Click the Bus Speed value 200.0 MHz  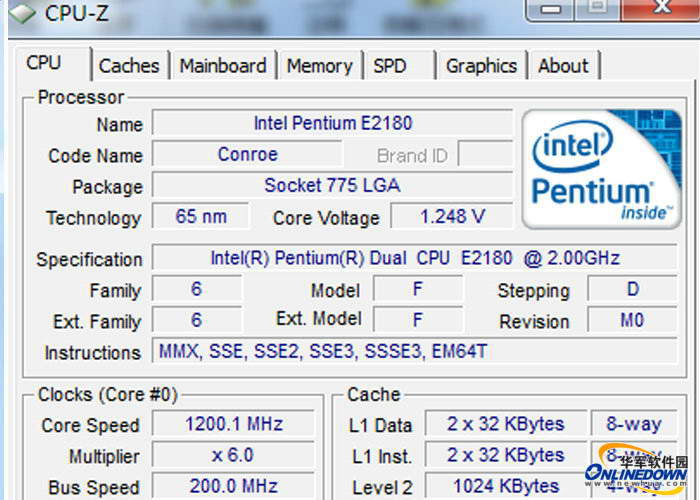tap(233, 486)
